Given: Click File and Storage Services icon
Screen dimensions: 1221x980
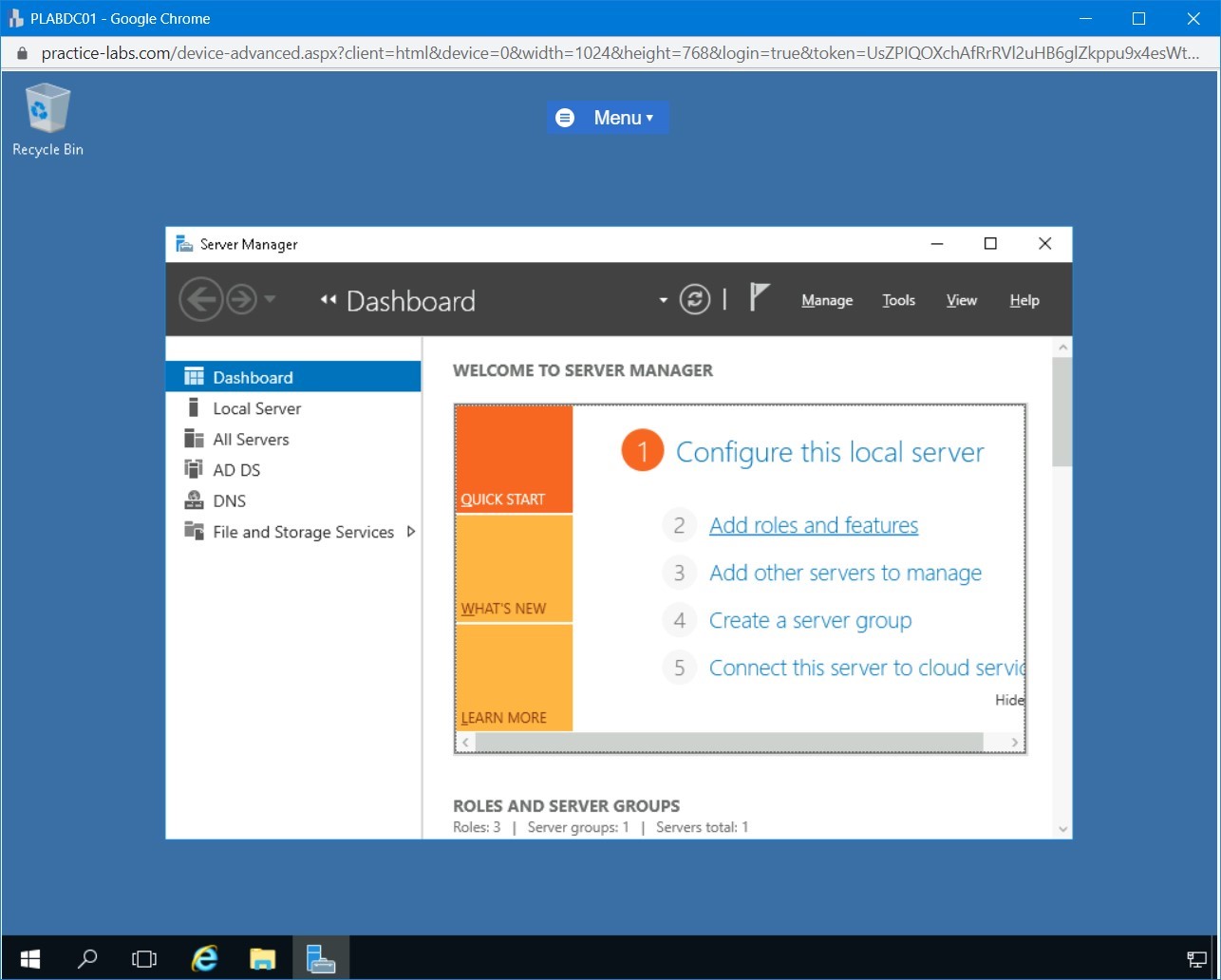Looking at the screenshot, I should click(194, 531).
